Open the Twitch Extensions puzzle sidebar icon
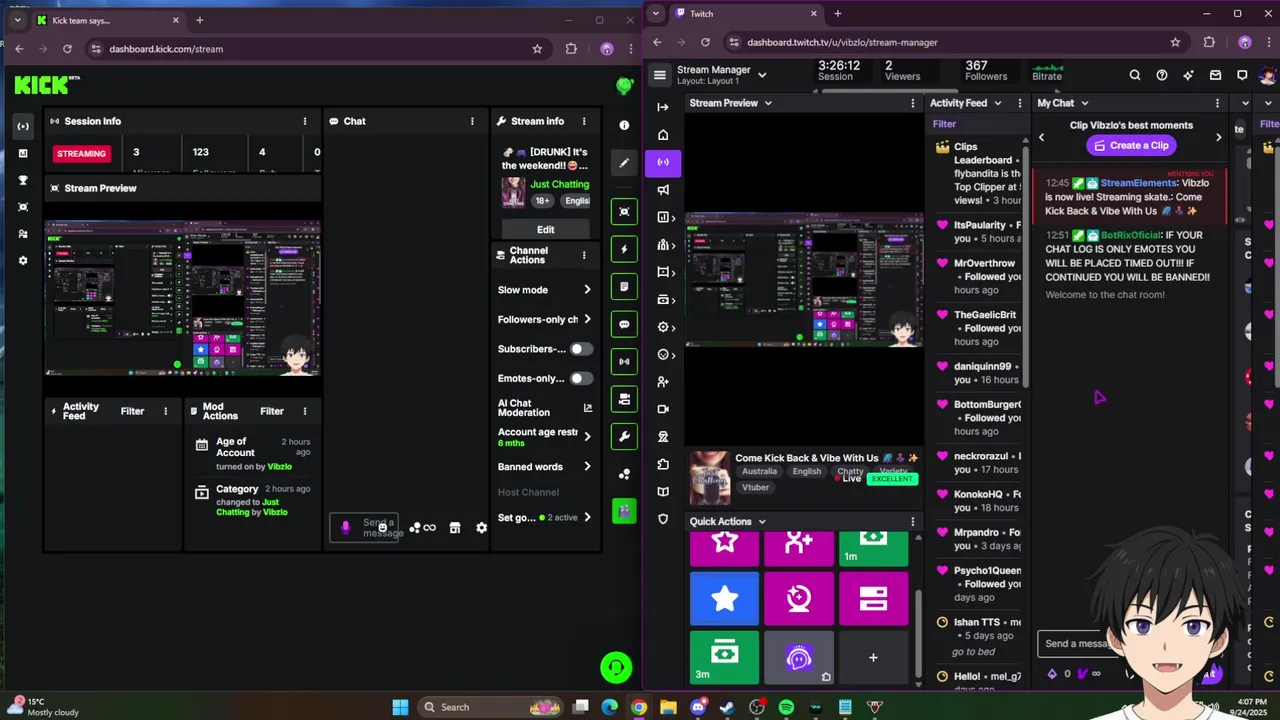 coord(663,464)
